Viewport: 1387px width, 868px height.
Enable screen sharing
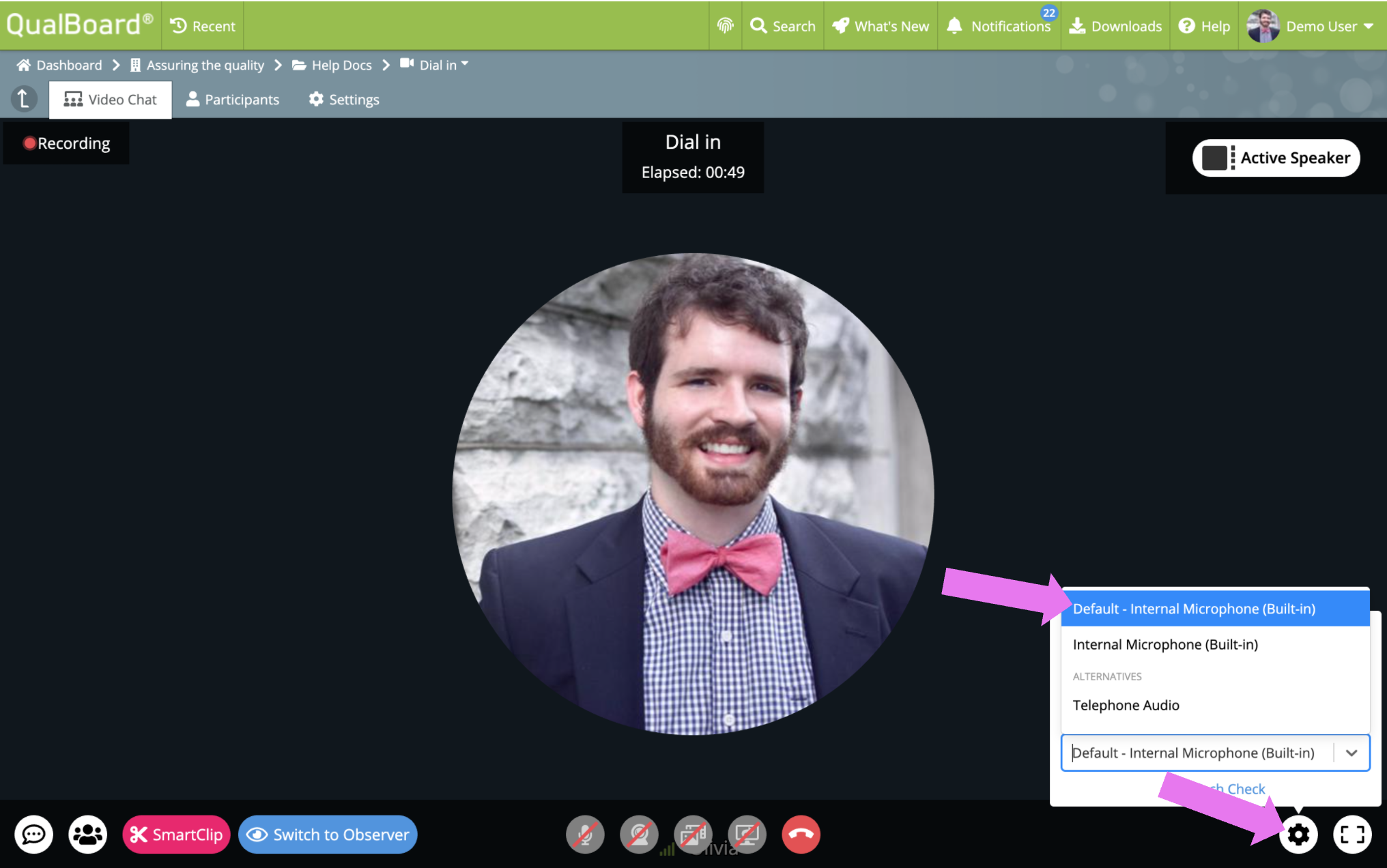pos(747,834)
